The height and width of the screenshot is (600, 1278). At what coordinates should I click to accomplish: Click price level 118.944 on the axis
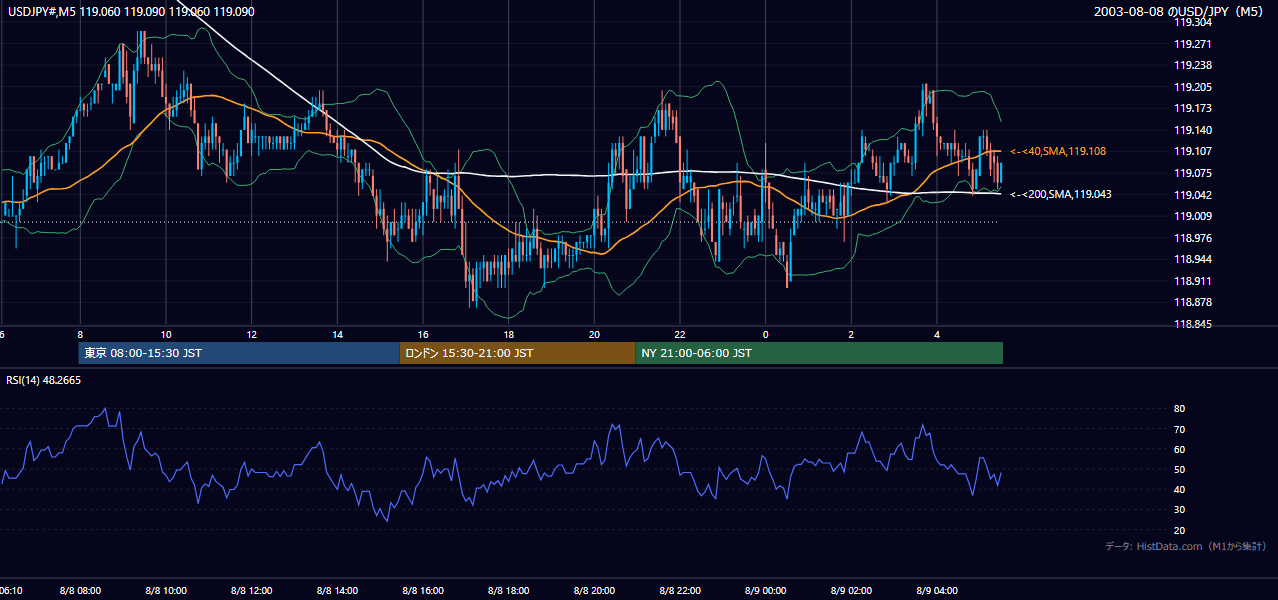point(1192,259)
